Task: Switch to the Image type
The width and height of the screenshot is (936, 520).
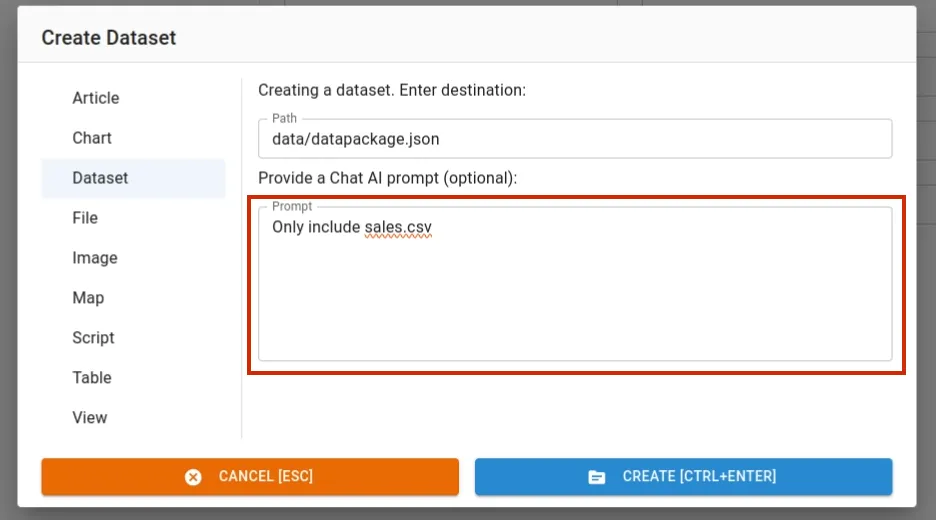Action: 95,258
